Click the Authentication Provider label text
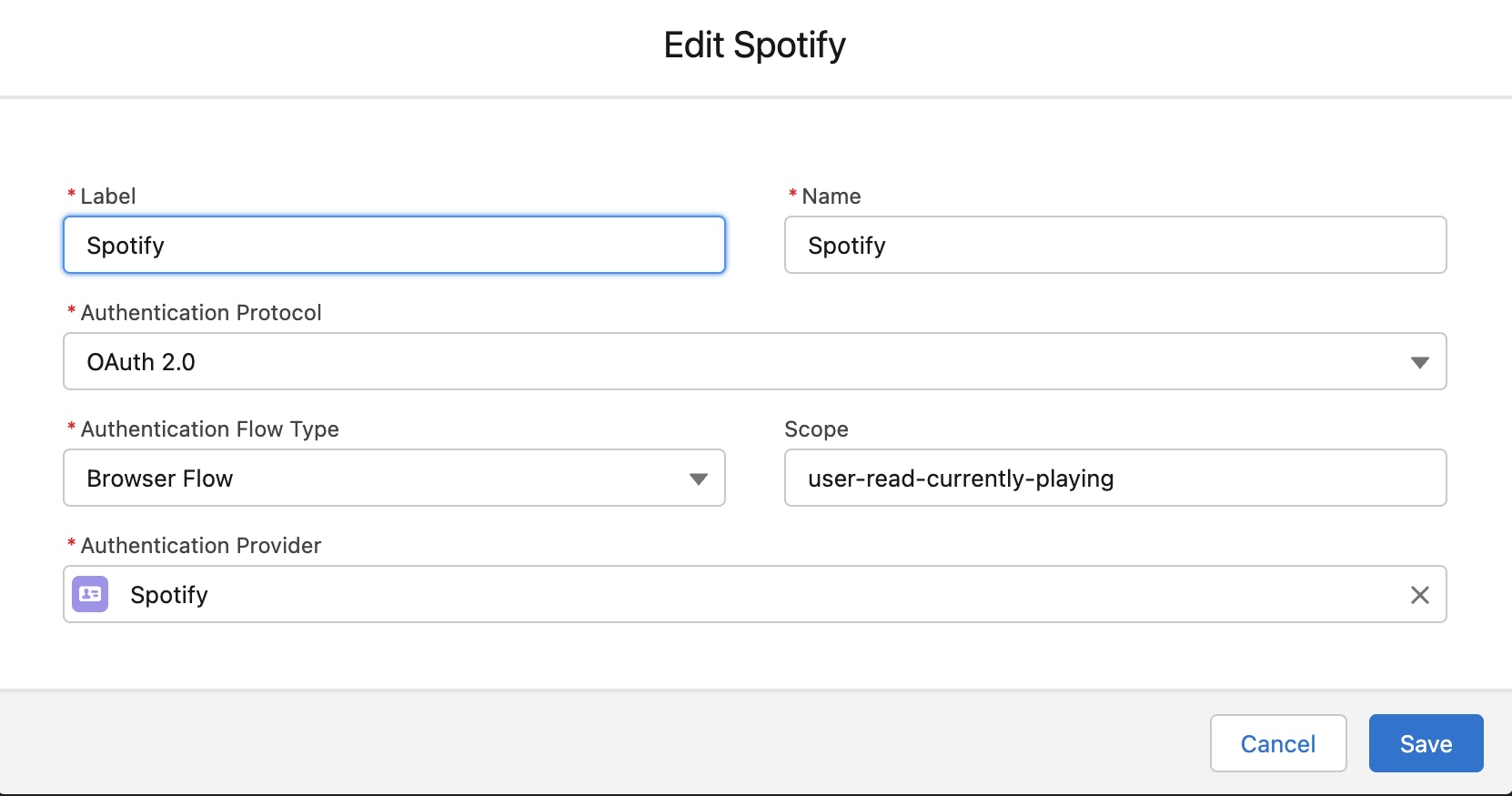This screenshot has width=1512, height=796. coord(201,546)
